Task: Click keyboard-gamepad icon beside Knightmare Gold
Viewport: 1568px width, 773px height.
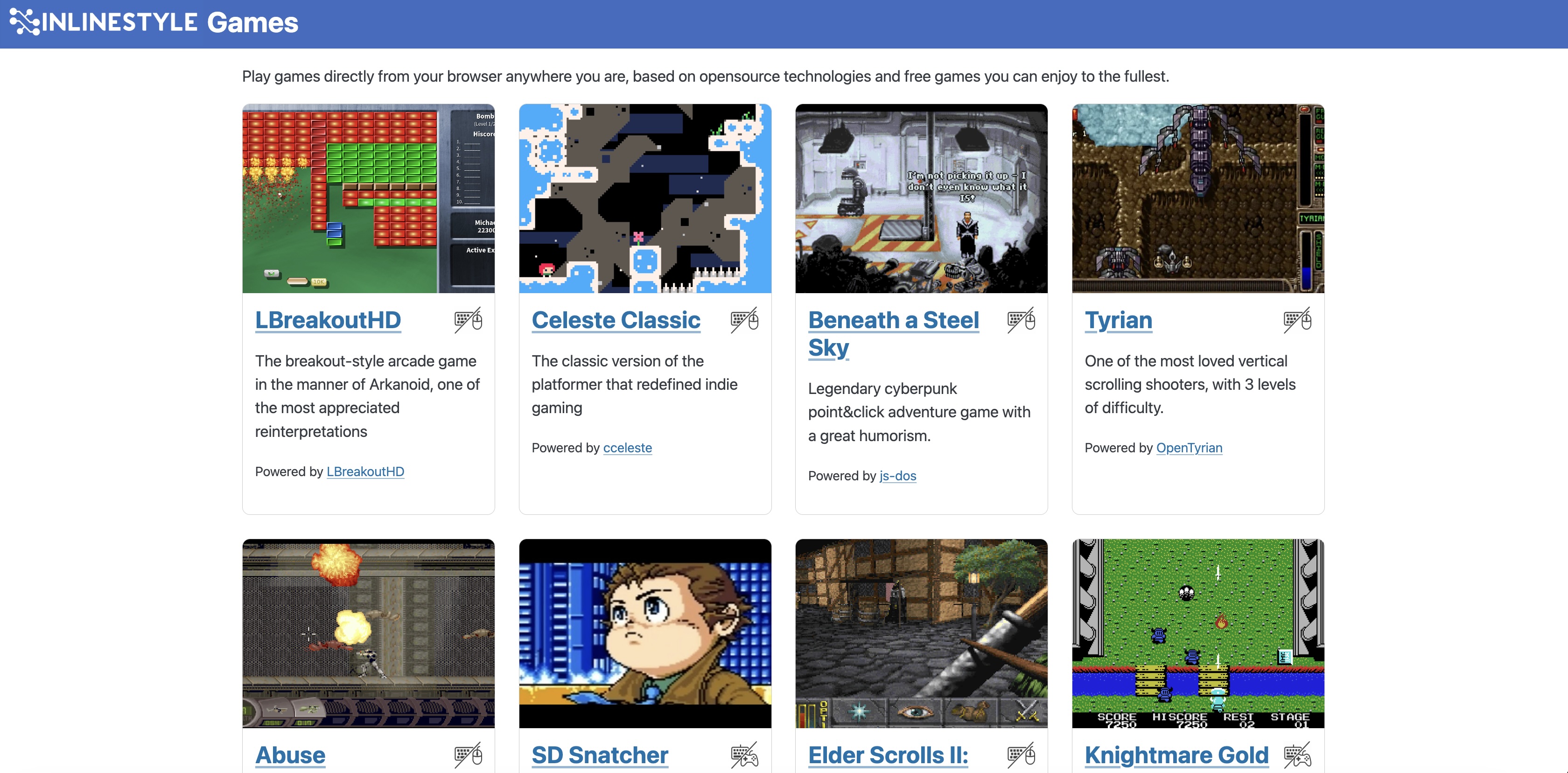Action: pyautogui.click(x=1297, y=755)
